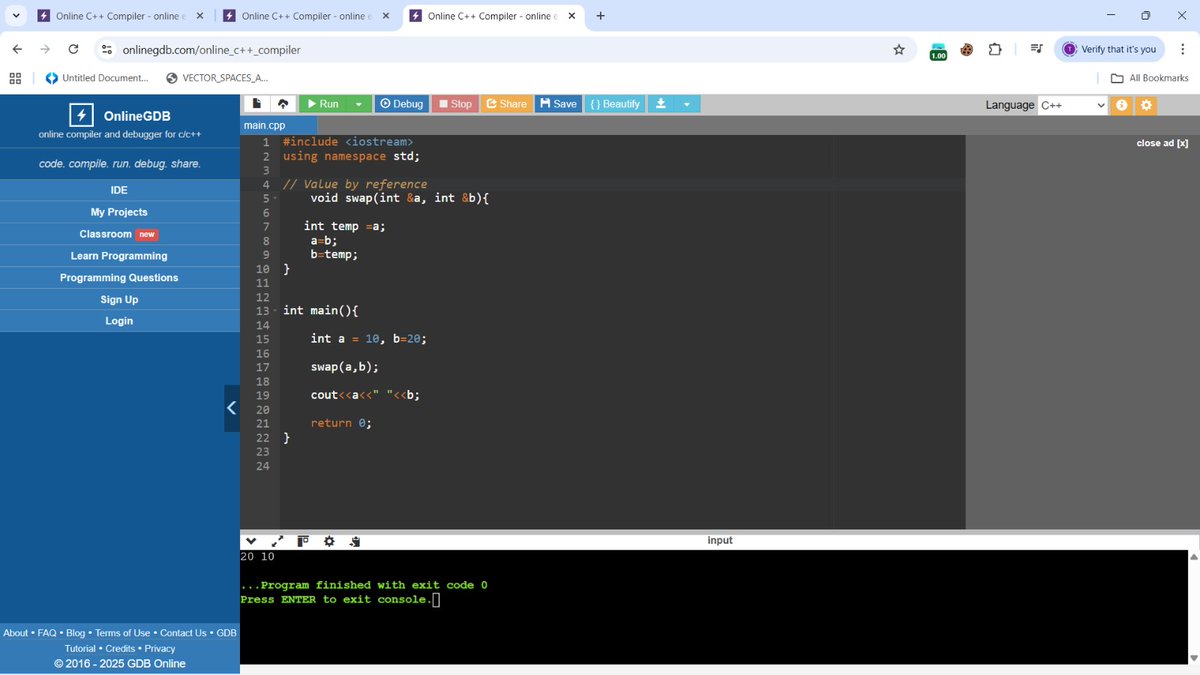Bookmark the page with the star icon
This screenshot has width=1200, height=675.
coord(898,48)
